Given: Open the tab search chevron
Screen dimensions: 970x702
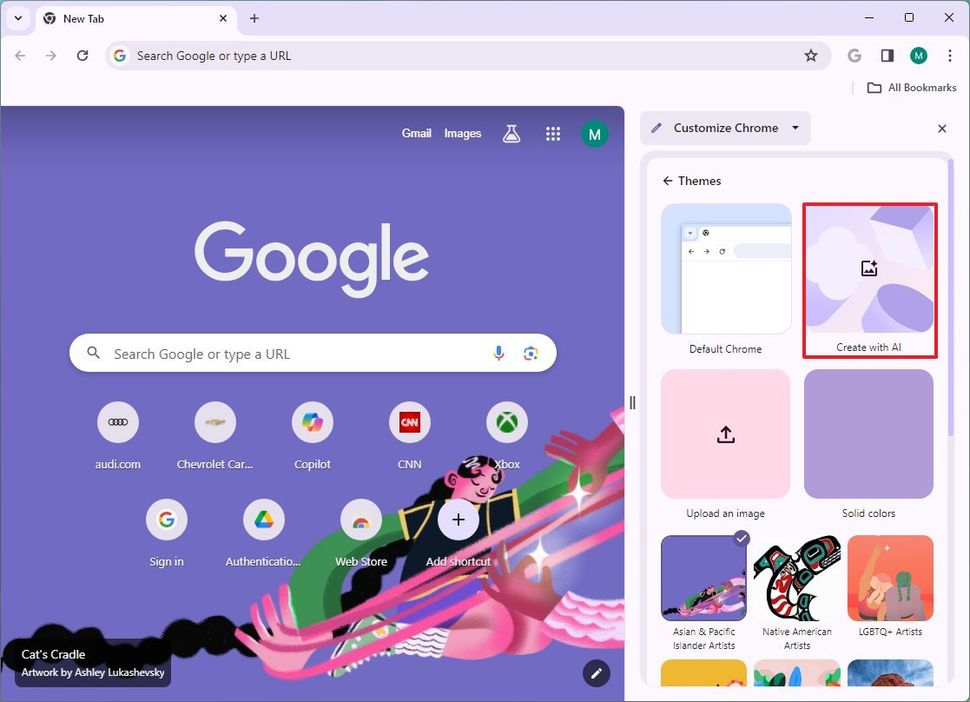Looking at the screenshot, I should (18, 18).
